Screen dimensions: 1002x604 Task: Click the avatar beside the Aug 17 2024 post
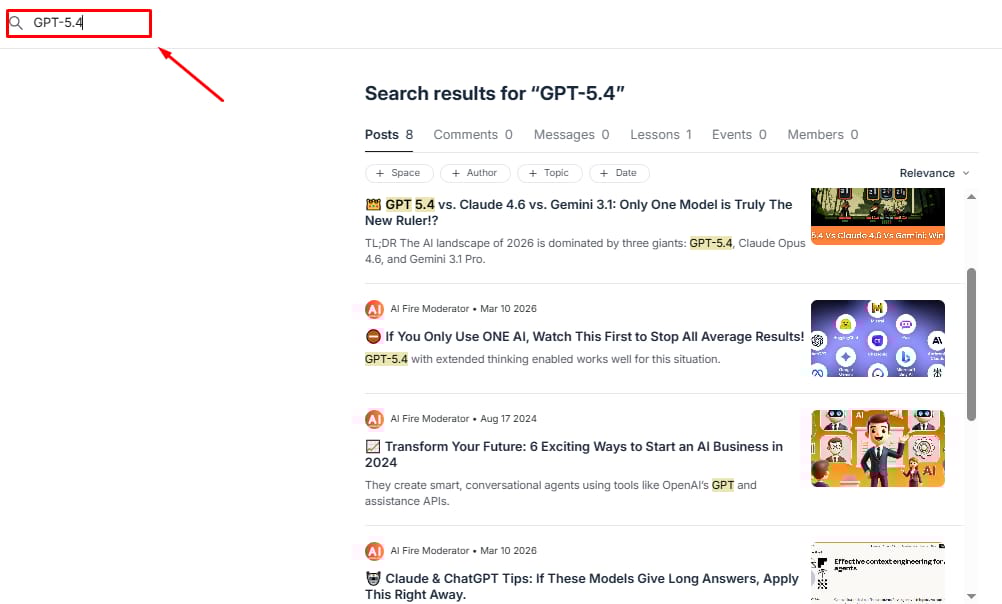click(x=374, y=419)
